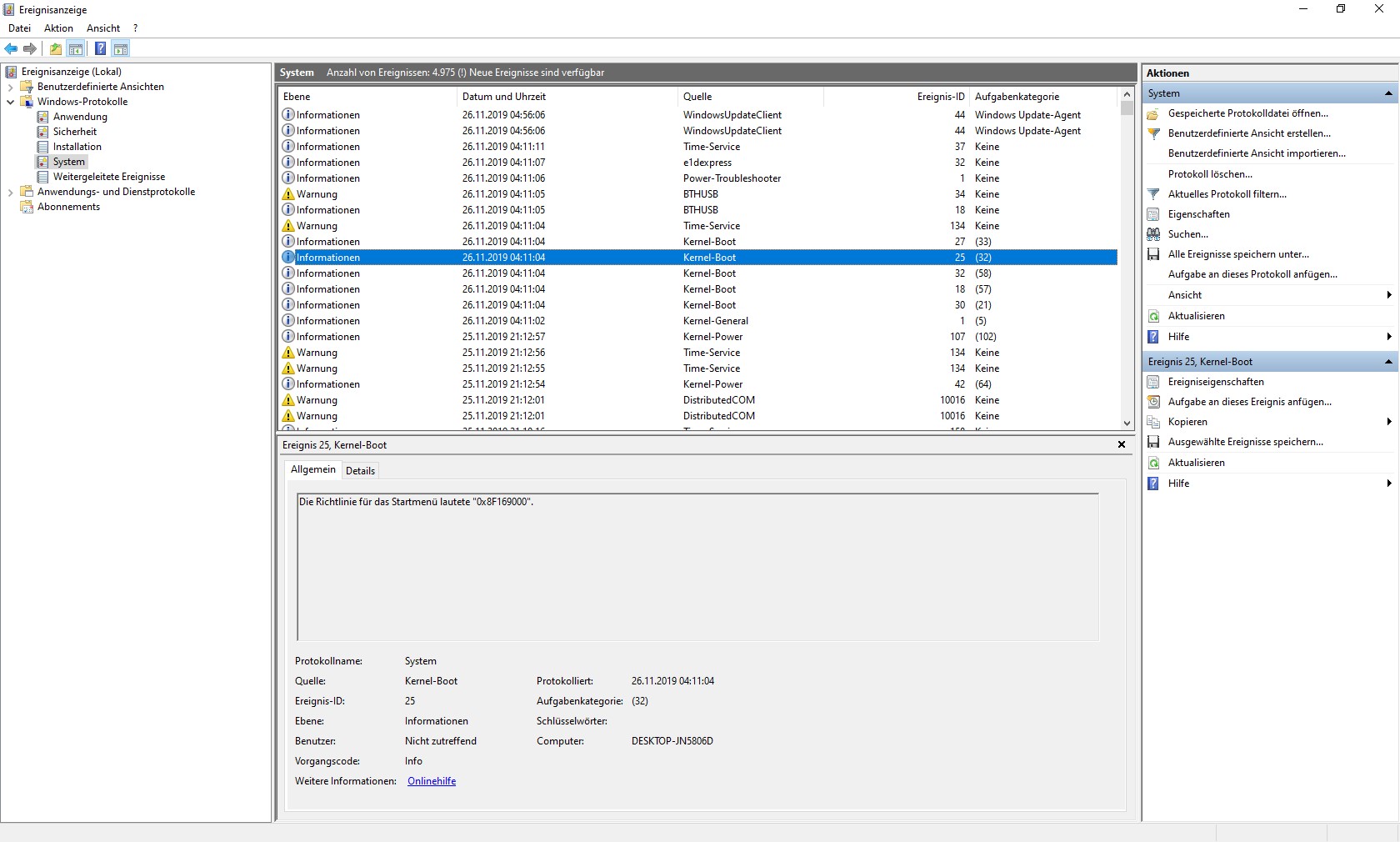Select the Power-Troubleshooter event row
1400x842 pixels.
pos(698,178)
